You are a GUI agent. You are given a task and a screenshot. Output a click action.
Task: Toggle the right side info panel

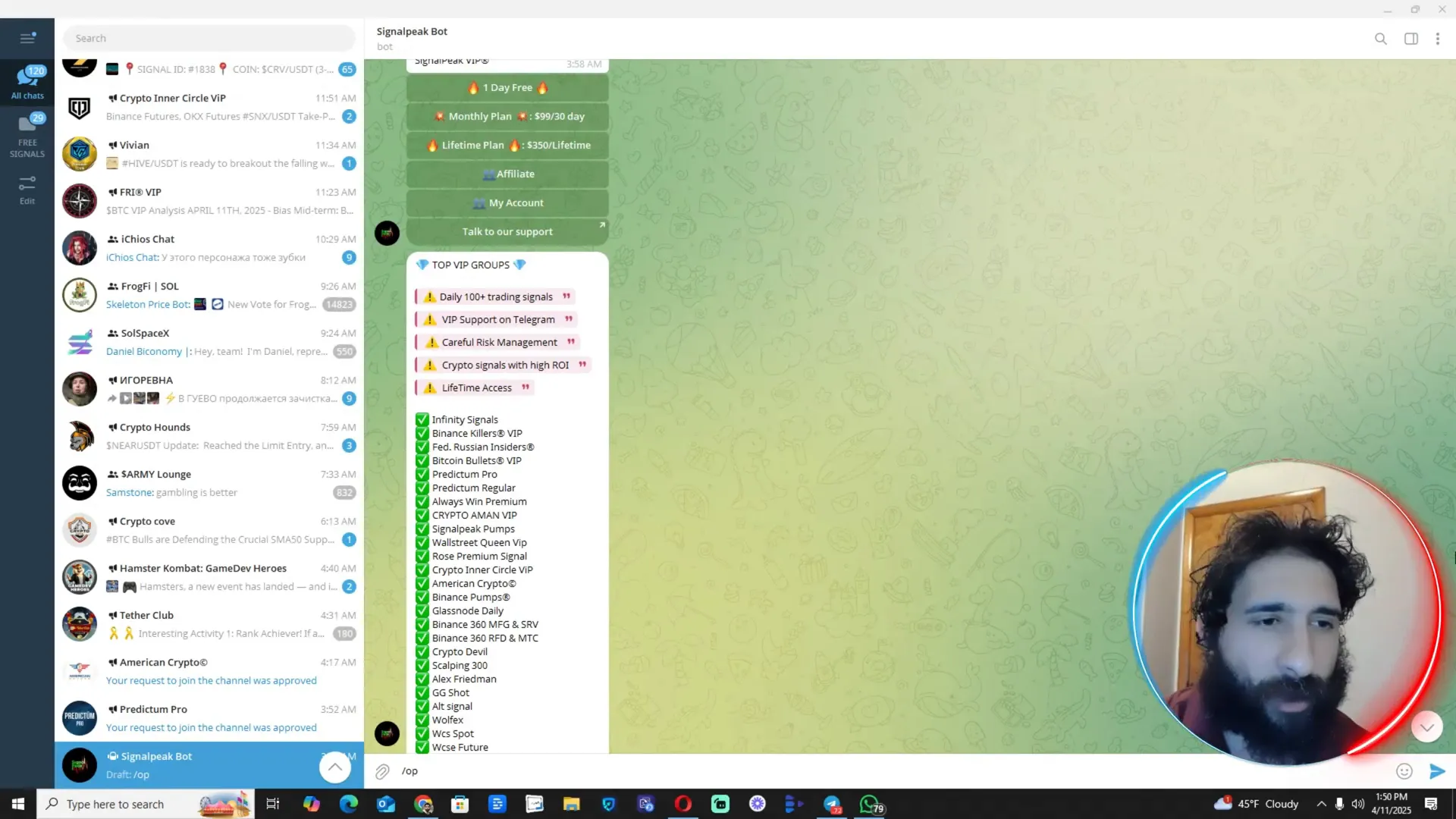1410,39
